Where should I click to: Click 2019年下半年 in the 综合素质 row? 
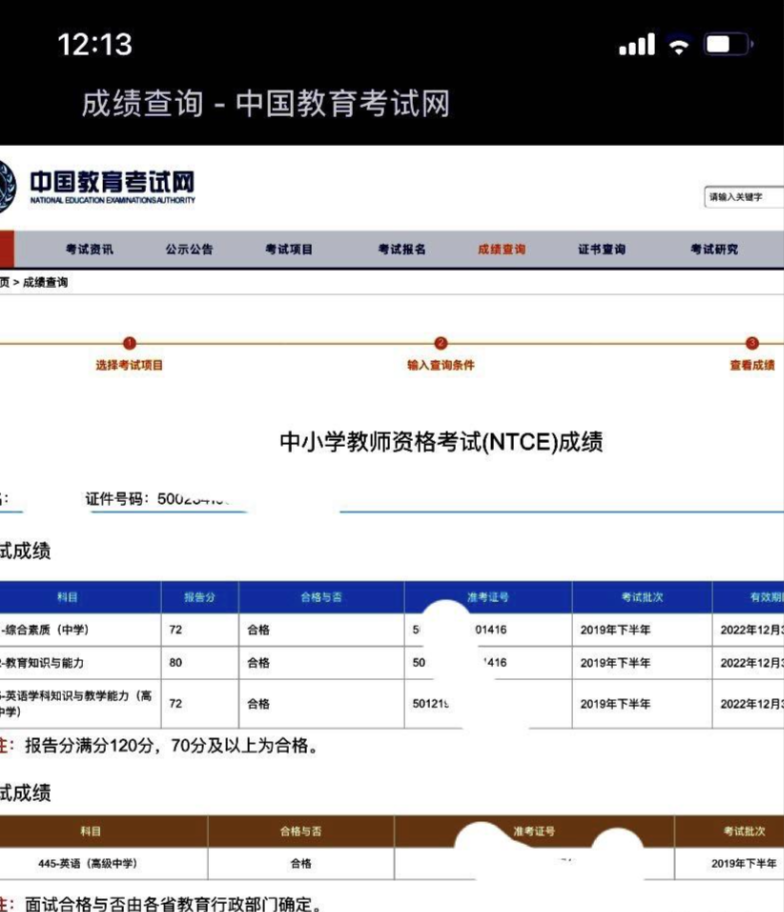615,630
